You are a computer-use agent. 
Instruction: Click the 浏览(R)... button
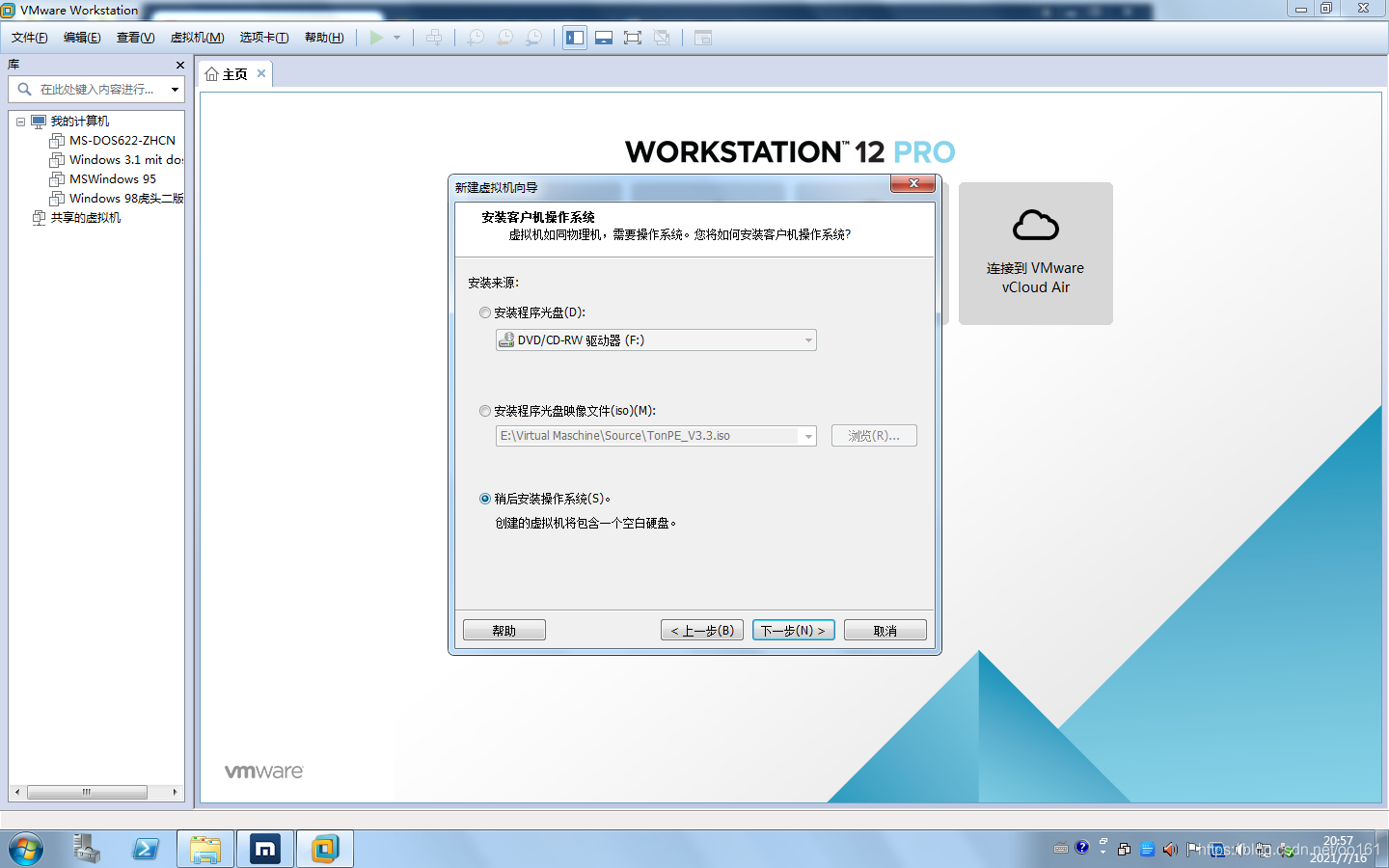[874, 436]
